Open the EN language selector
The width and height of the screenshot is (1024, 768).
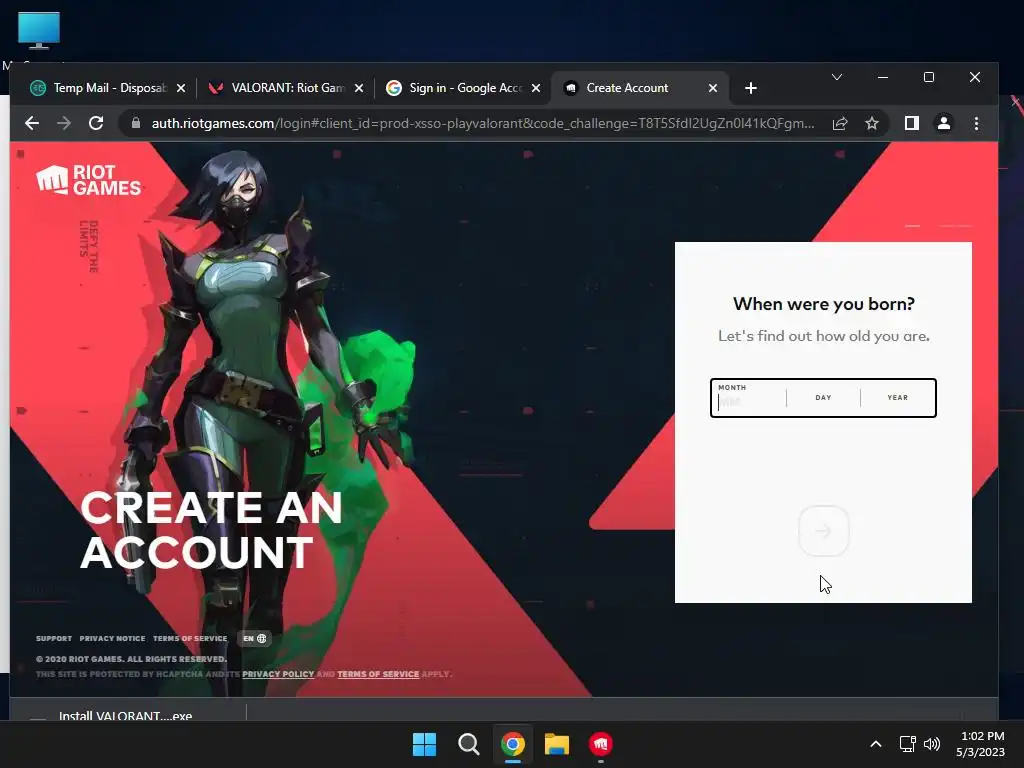pos(255,639)
